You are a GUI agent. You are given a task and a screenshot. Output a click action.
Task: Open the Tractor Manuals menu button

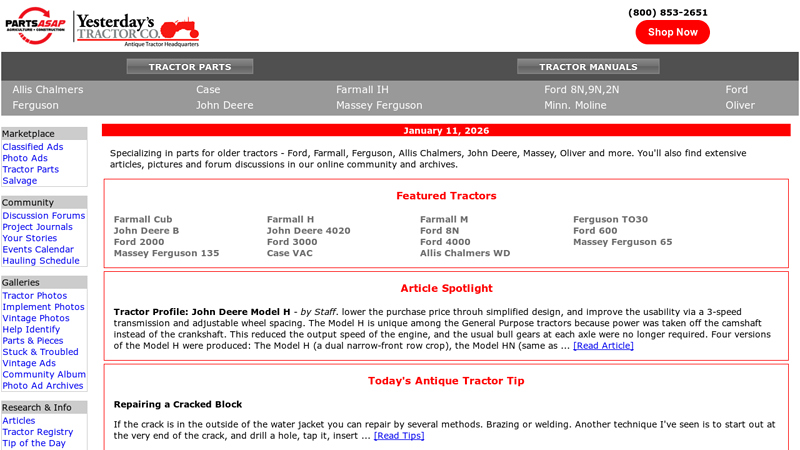(x=587, y=67)
